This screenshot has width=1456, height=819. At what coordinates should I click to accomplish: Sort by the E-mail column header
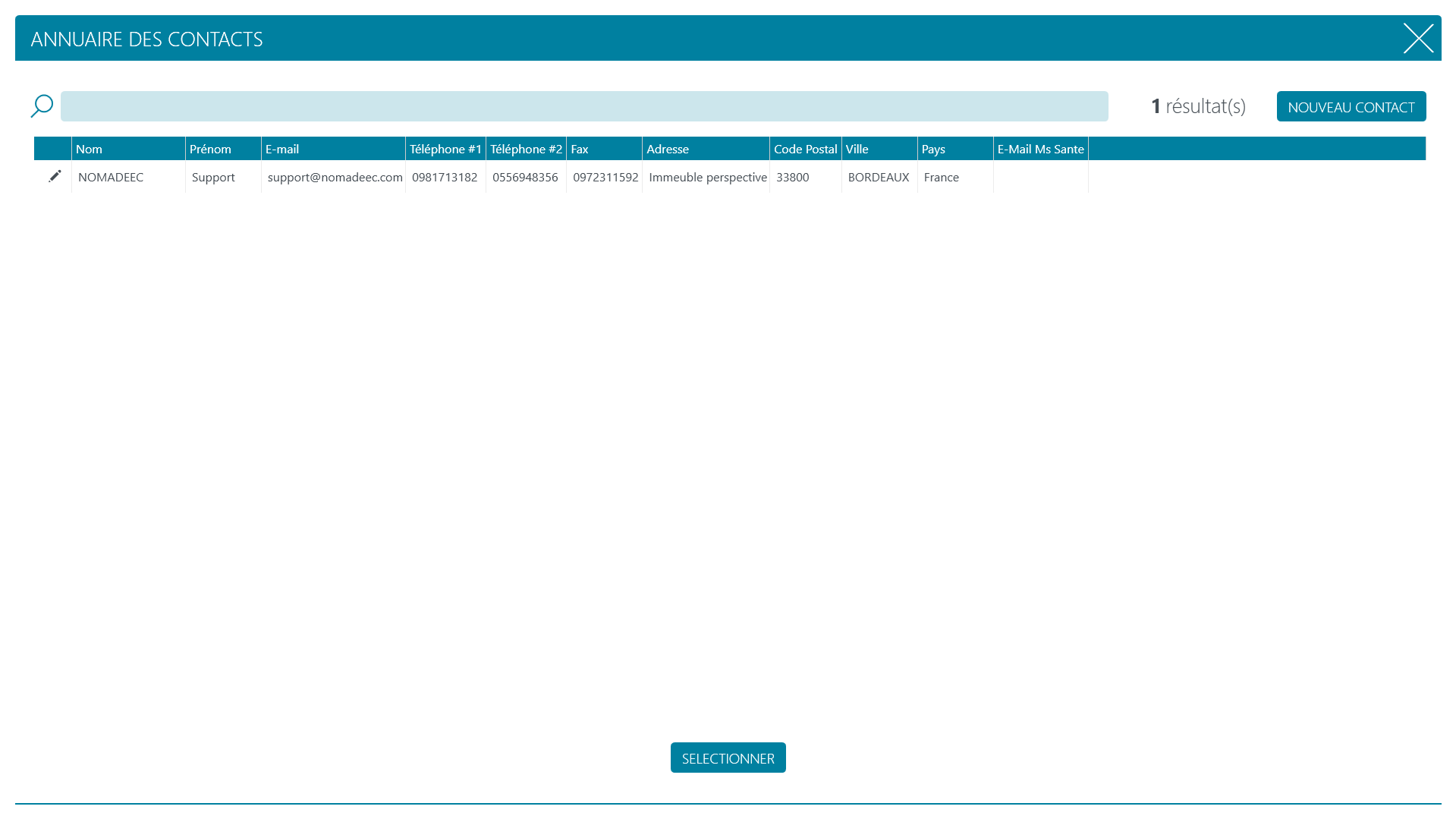(x=333, y=149)
